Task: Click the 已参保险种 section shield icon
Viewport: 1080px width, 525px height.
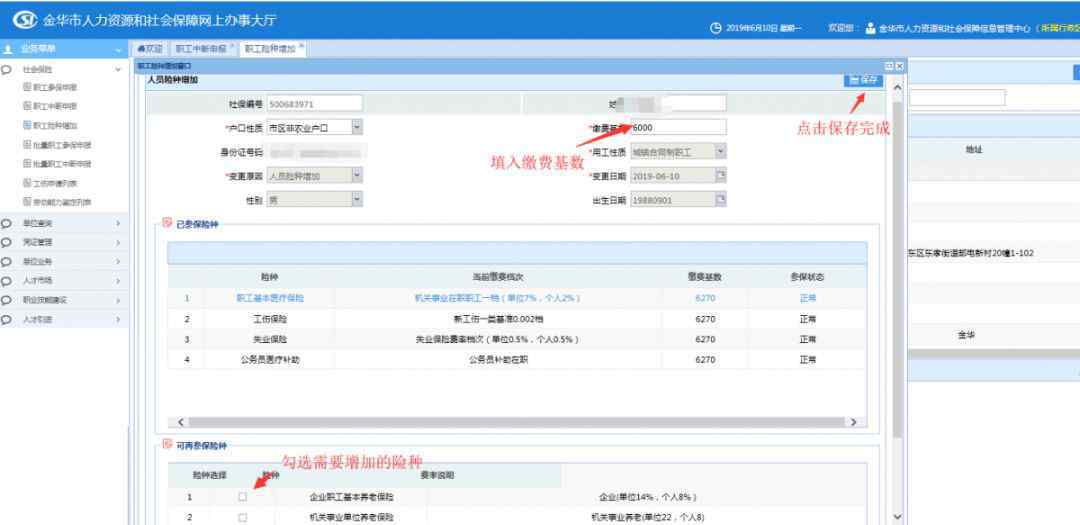Action: point(167,223)
